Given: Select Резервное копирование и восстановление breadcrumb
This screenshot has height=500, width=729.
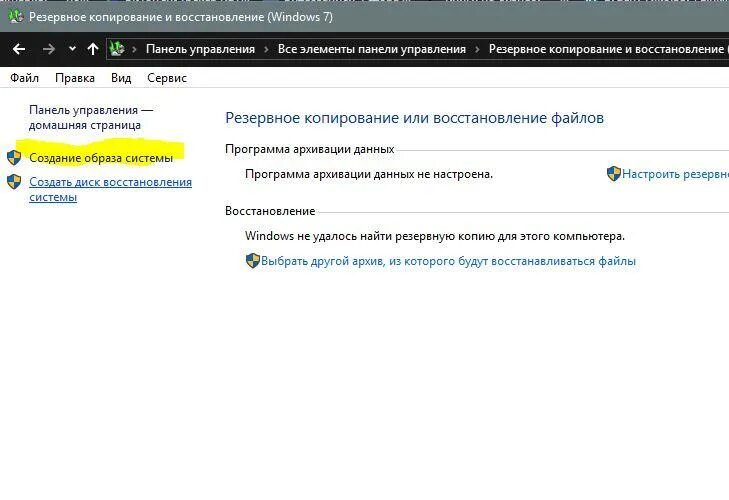Looking at the screenshot, I should tap(609, 49).
